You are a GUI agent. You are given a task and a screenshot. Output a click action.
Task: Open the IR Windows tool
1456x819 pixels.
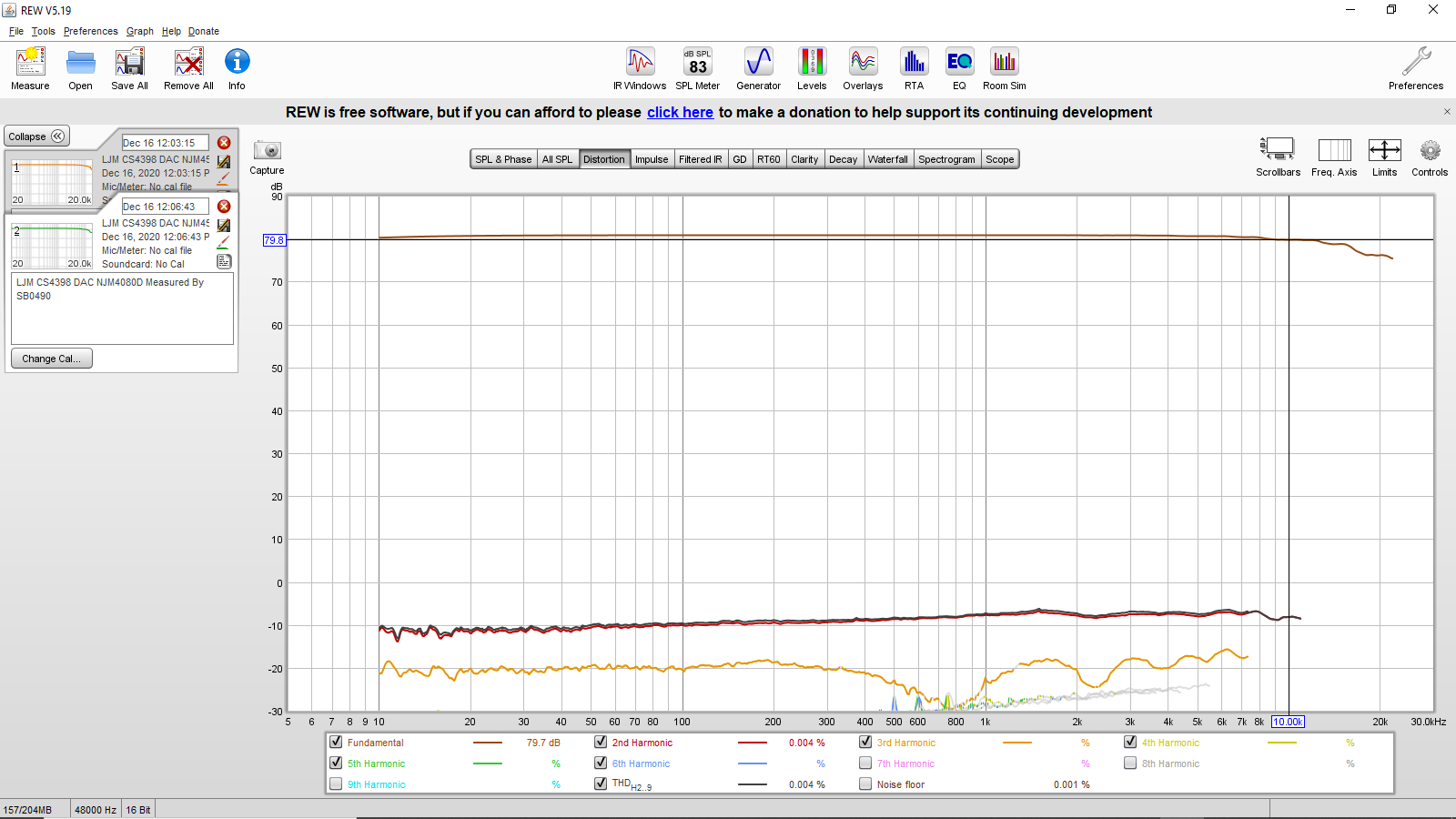coord(640,69)
